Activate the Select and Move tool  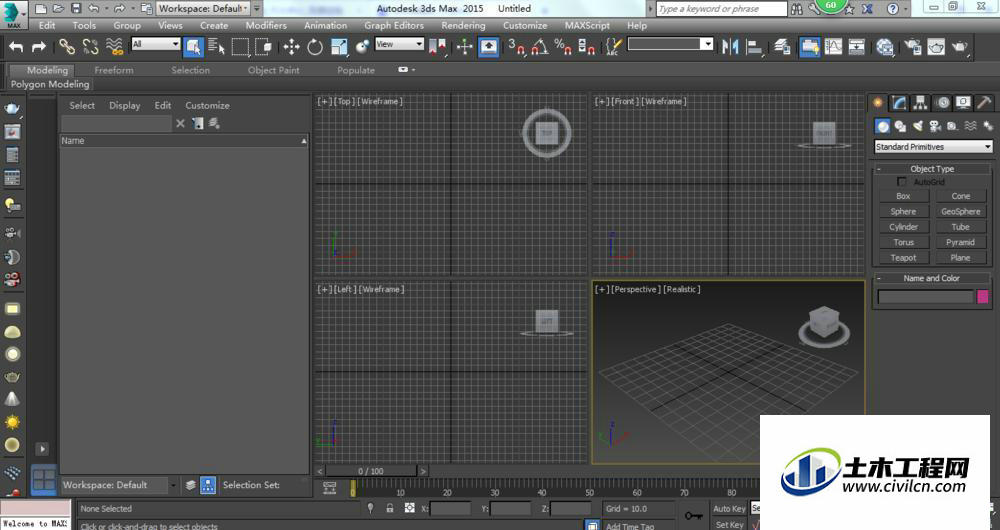291,47
